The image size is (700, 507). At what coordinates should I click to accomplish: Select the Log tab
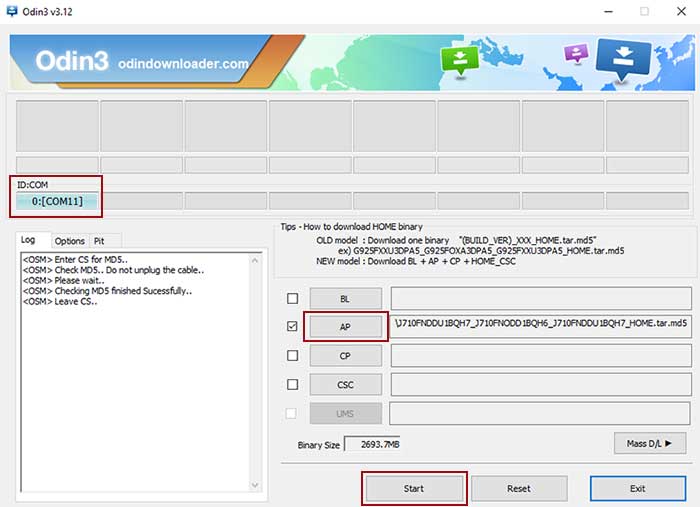pyautogui.click(x=29, y=240)
